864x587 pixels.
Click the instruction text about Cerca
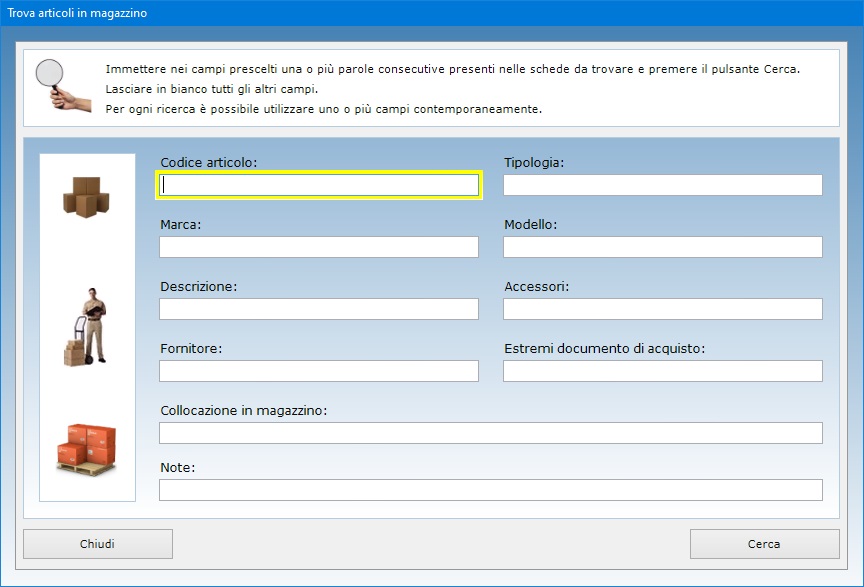pyautogui.click(x=452, y=69)
